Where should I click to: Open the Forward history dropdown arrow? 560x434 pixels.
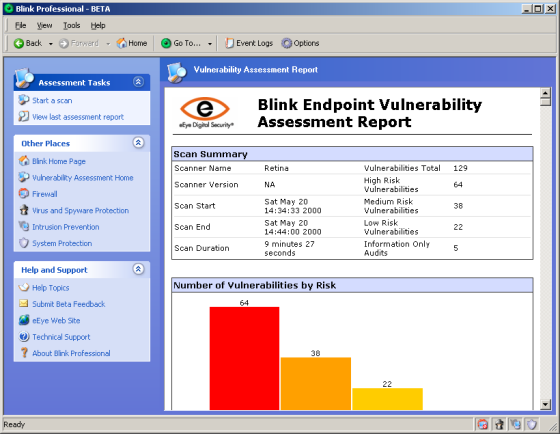tap(108, 44)
